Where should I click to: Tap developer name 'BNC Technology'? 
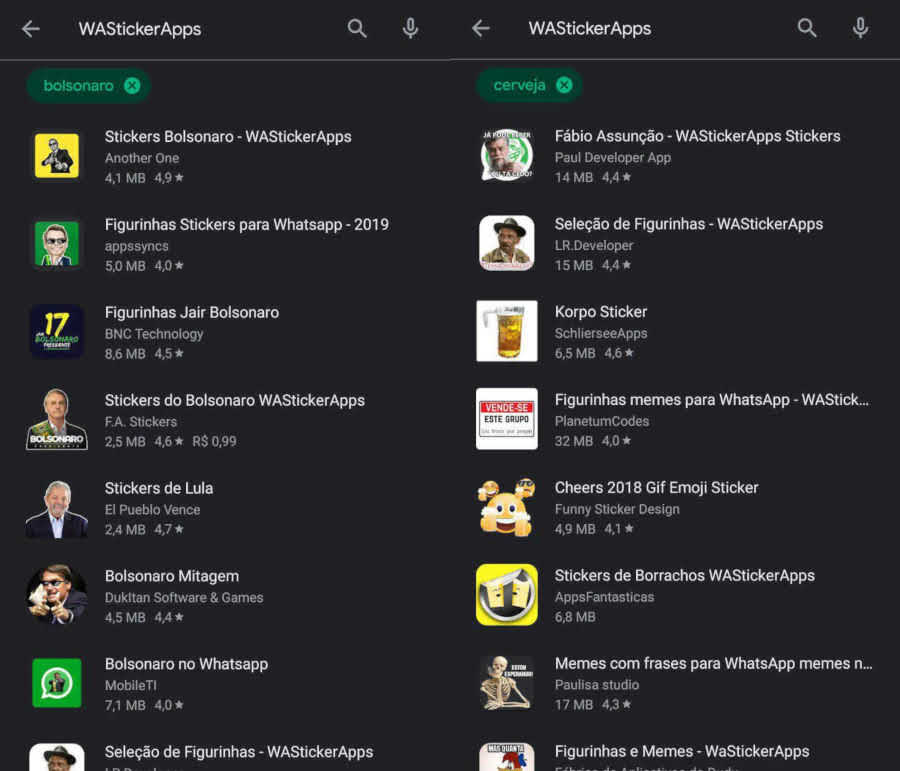[x=154, y=334]
